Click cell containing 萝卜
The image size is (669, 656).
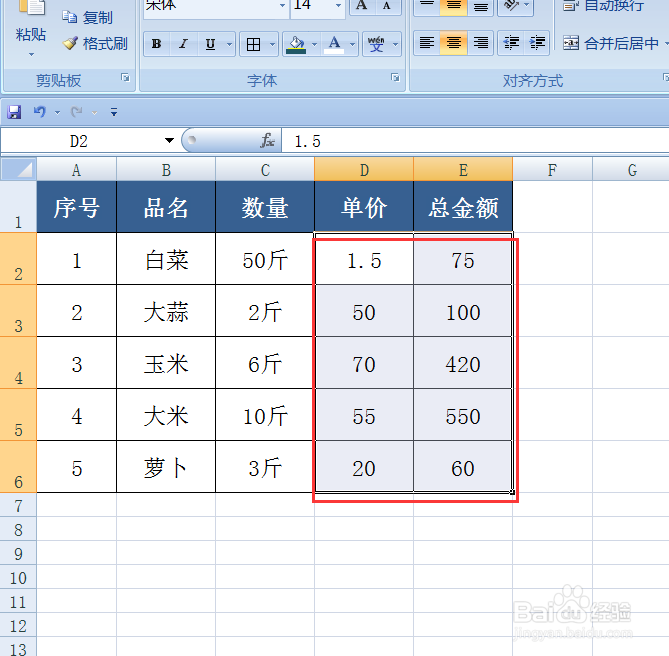[166, 468]
